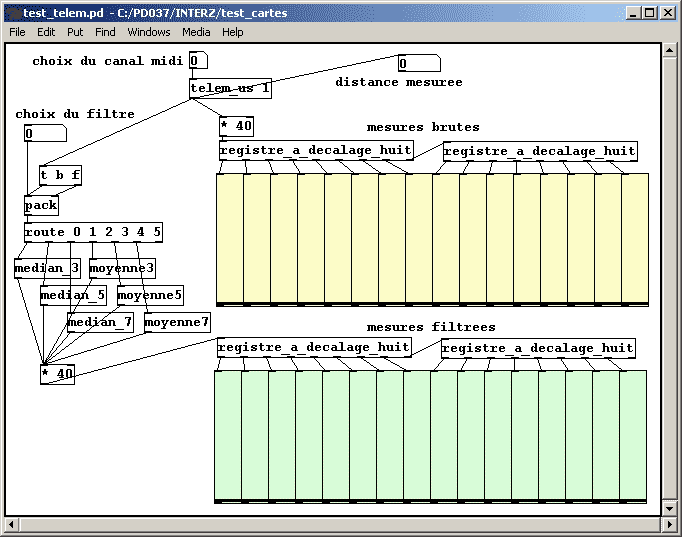Screen dimensions: 682x537
Task: Click the last green slider in mesures filtrees
Action: click(633, 436)
